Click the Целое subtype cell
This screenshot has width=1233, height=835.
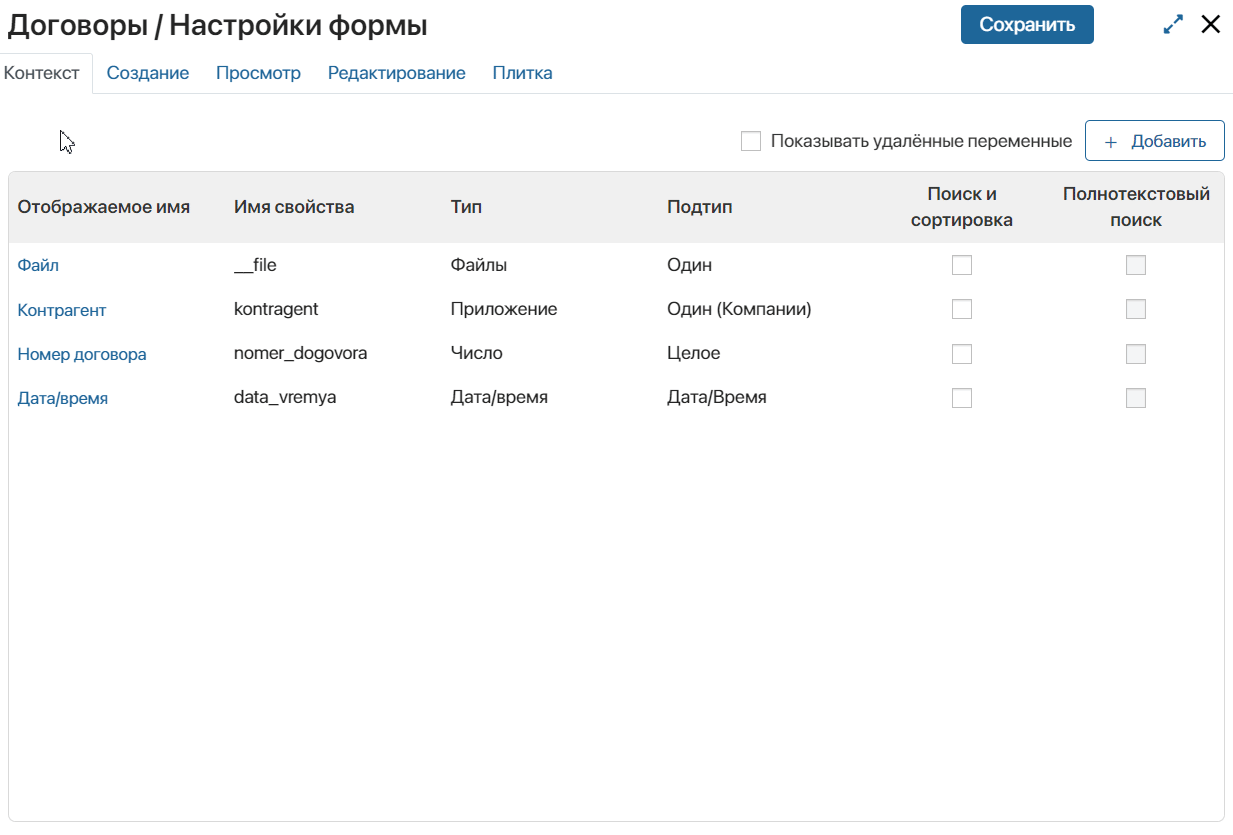tap(694, 353)
